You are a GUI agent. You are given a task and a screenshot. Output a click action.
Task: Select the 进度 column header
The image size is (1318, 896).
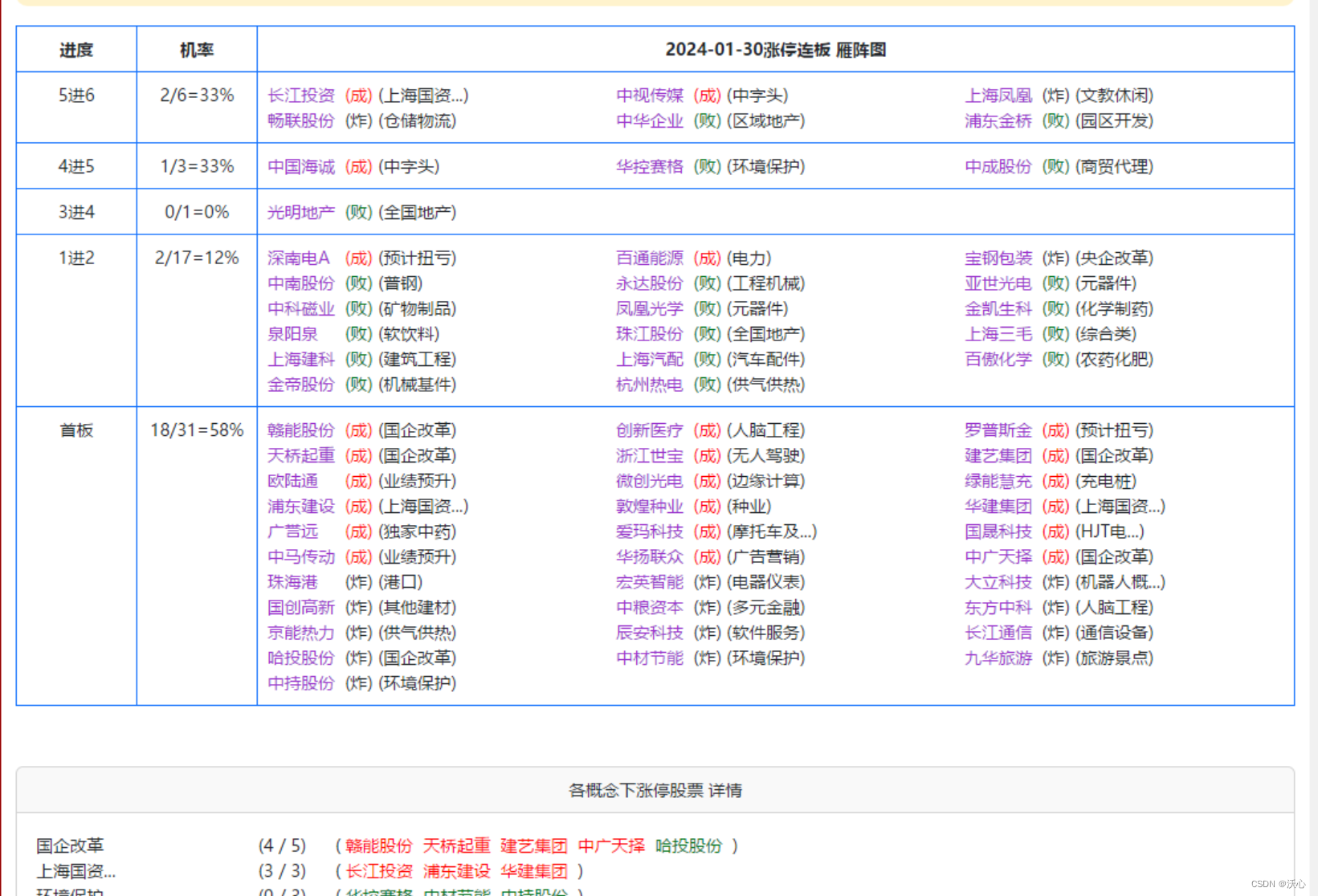click(76, 50)
